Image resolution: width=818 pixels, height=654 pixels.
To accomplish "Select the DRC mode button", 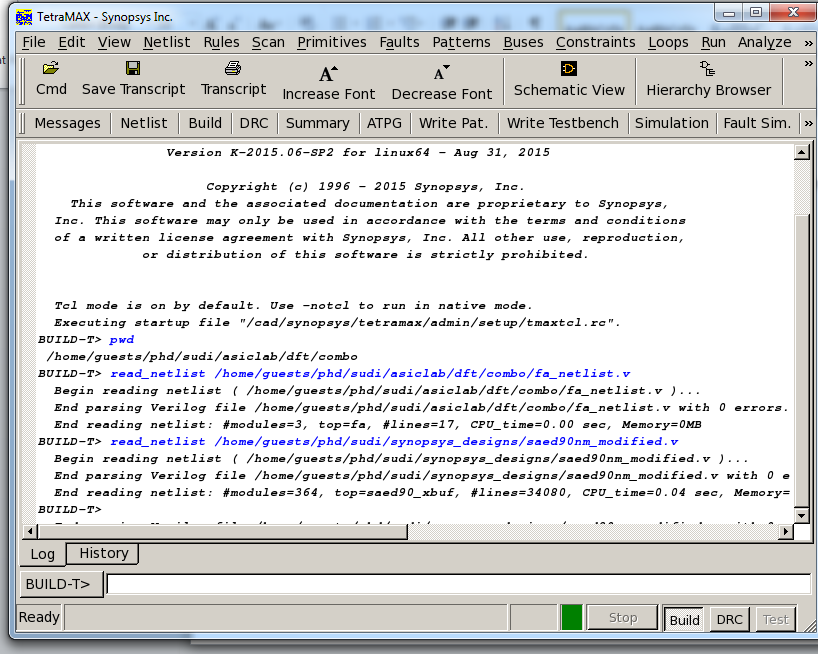I will (x=729, y=620).
